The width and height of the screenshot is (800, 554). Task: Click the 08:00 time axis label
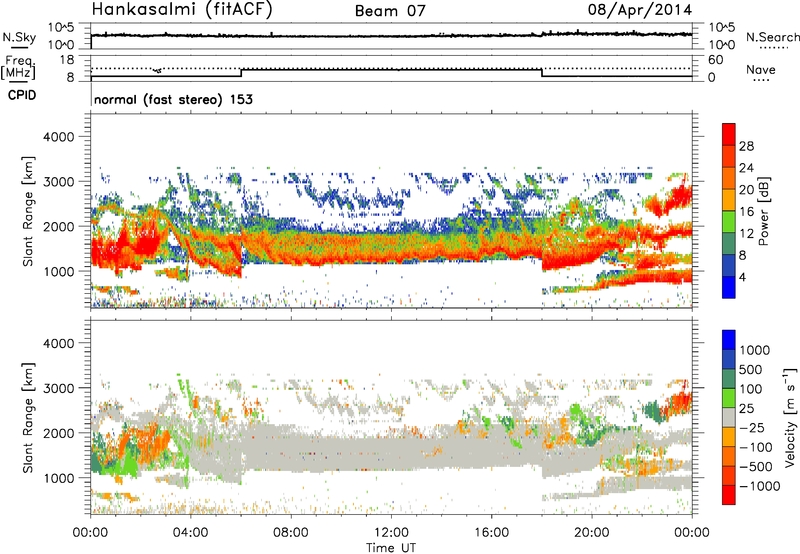291,533
